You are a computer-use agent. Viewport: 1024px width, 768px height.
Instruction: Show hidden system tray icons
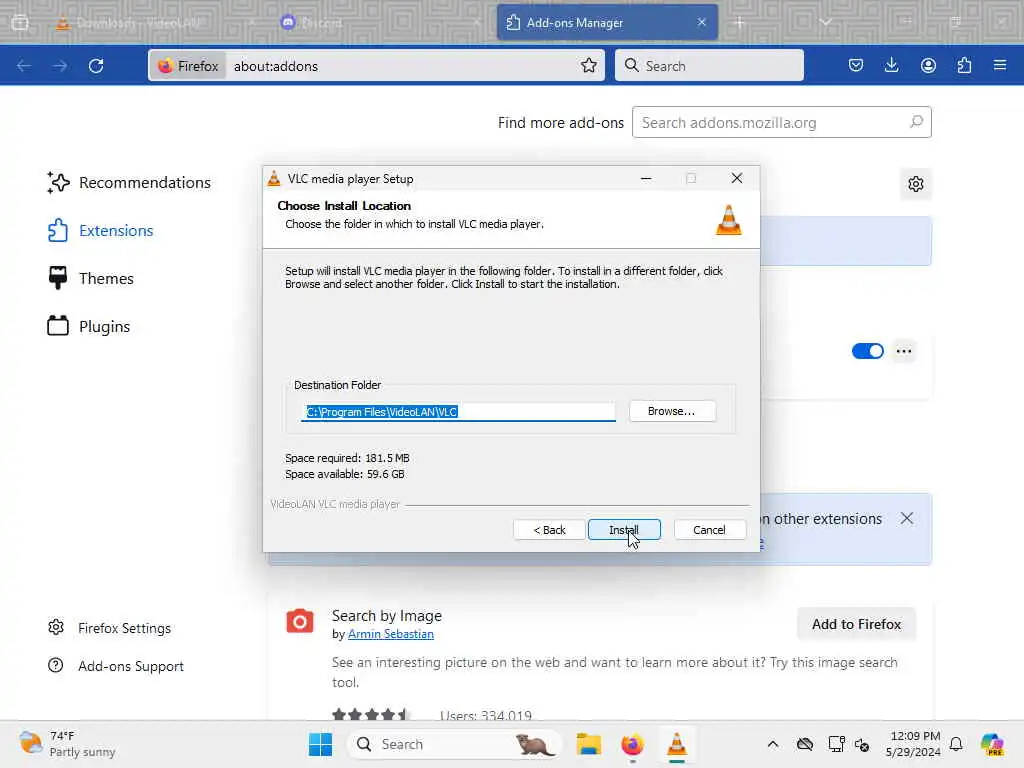[773, 744]
